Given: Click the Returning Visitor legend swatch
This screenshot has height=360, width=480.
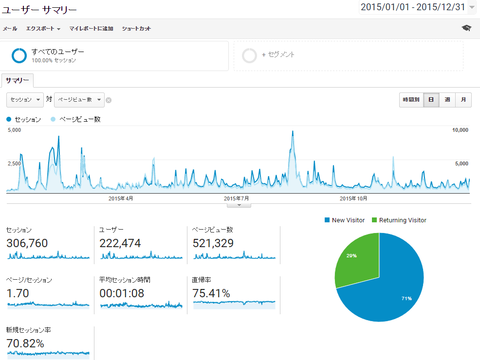Looking at the screenshot, I should click(374, 220).
